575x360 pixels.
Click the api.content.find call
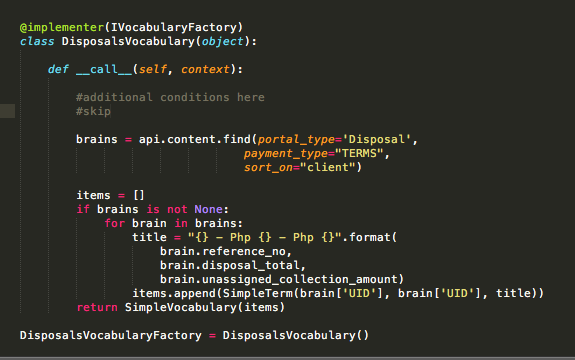pyautogui.click(x=195, y=139)
